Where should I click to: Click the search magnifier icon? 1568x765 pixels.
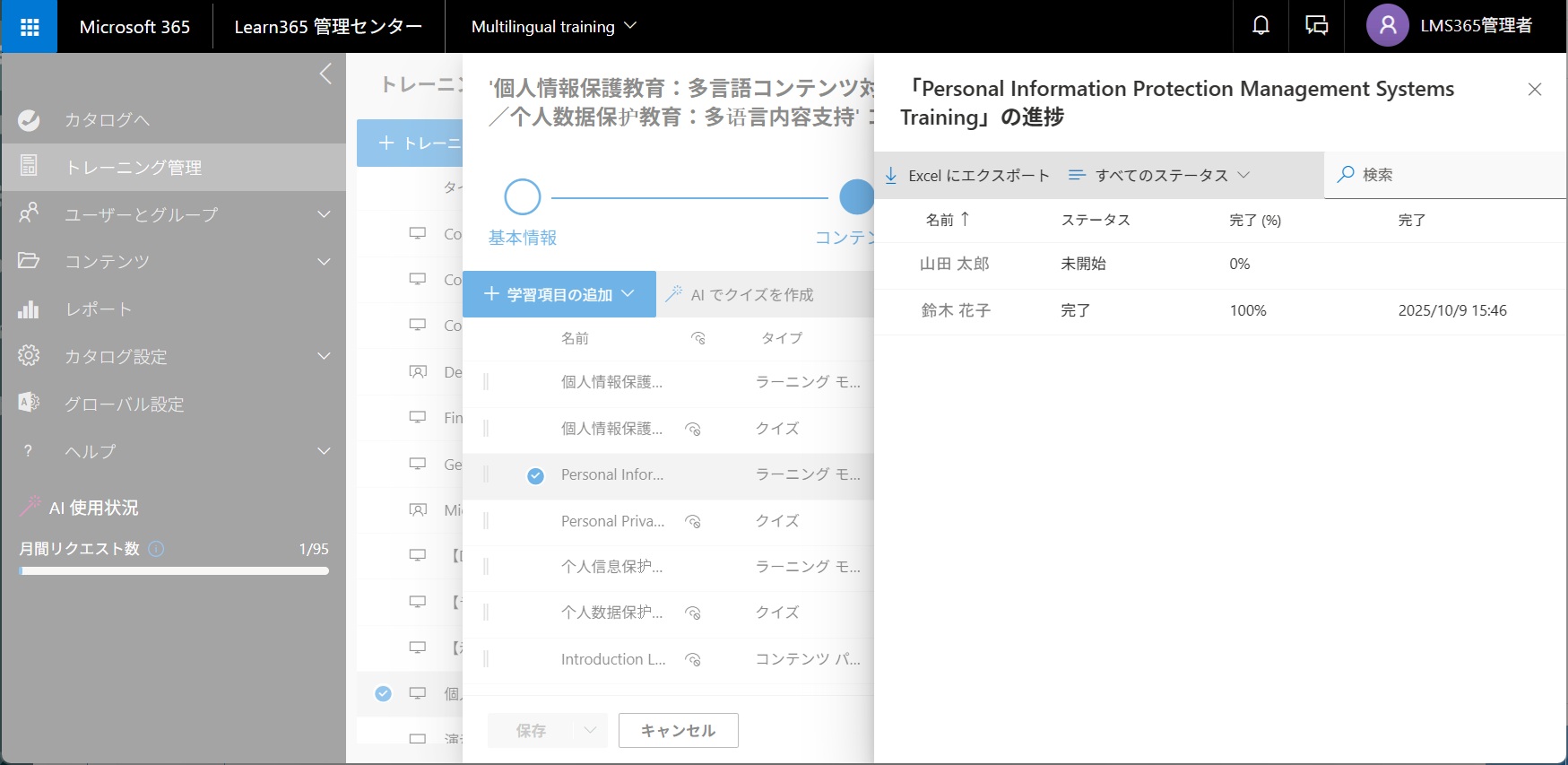tap(1346, 175)
